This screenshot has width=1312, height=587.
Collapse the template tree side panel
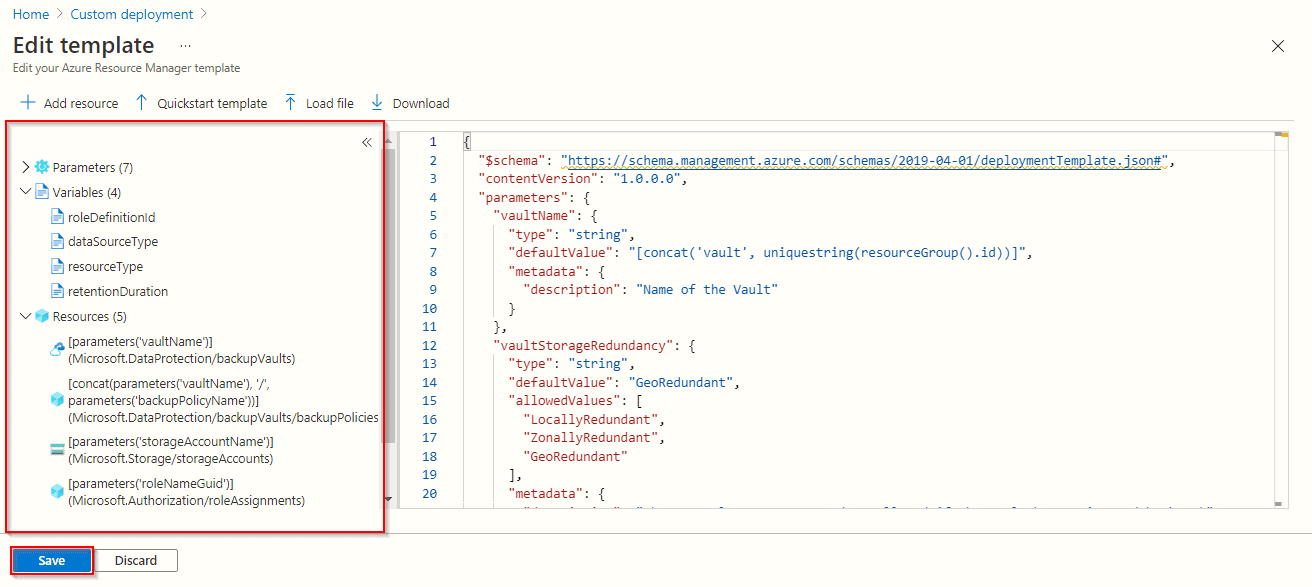click(366, 142)
